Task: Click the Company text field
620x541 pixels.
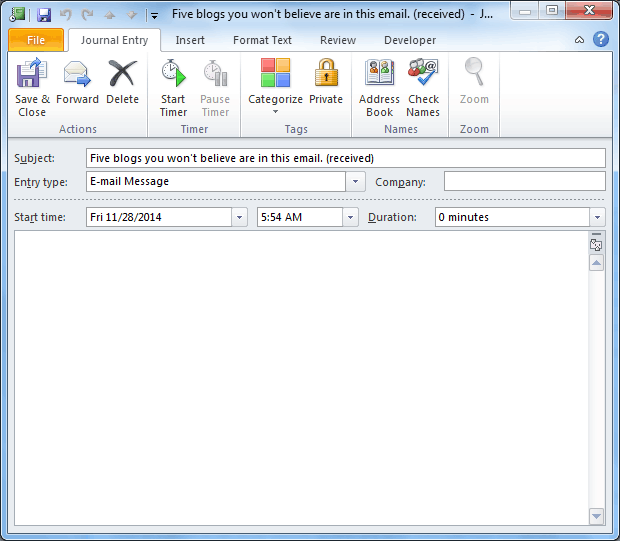Action: pyautogui.click(x=525, y=182)
